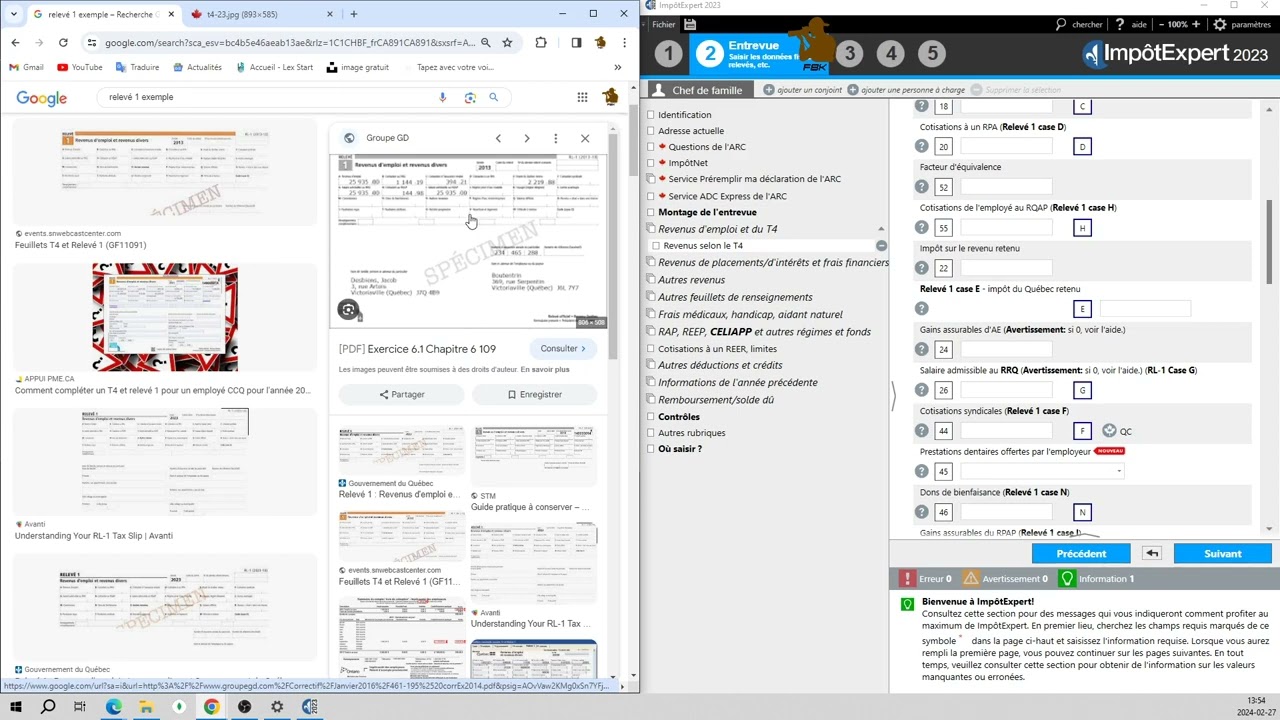The width and height of the screenshot is (1280, 720).
Task: Collapse the Revenus selon le T4 item
Action: 881,245
